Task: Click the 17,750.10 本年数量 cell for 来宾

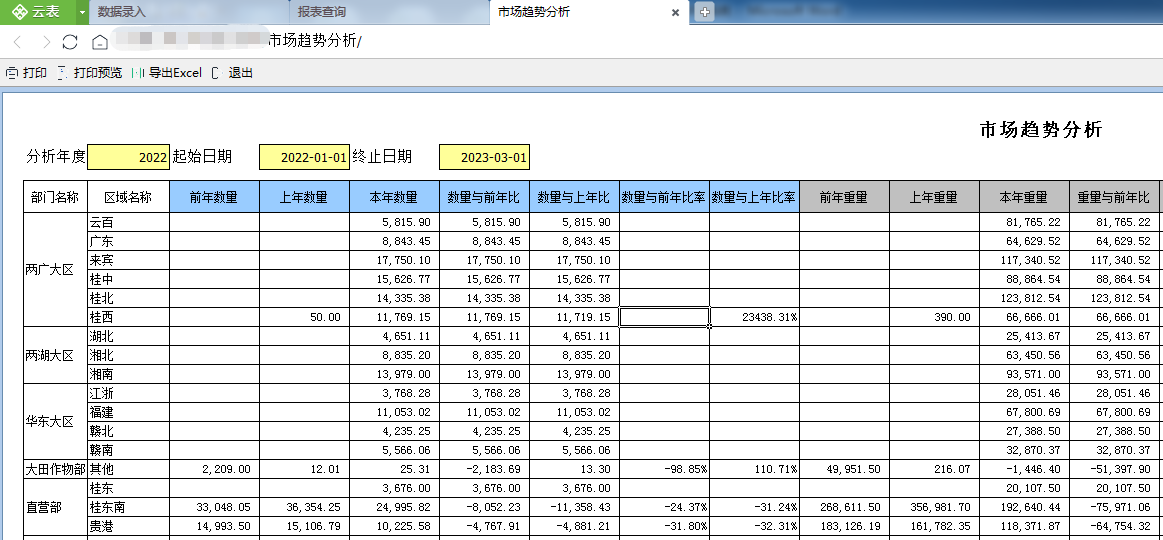Action: (395, 260)
